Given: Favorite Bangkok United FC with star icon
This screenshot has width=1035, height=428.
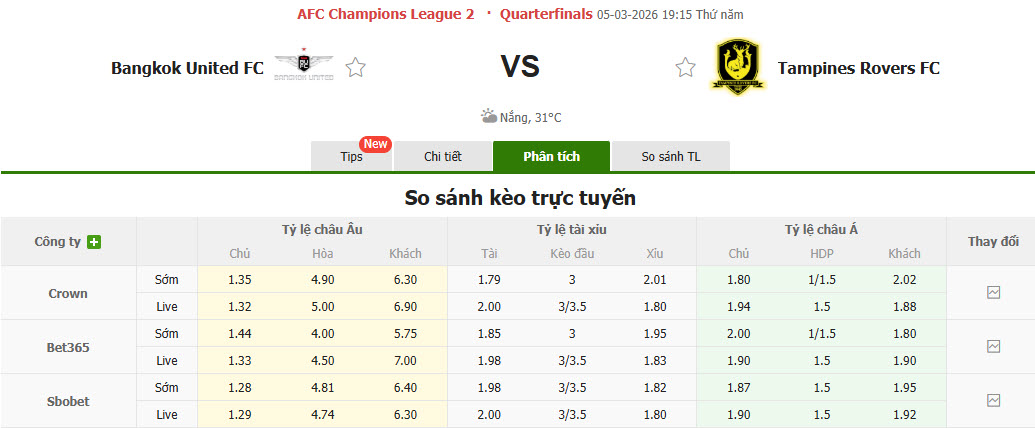Looking at the screenshot, I should [356, 67].
